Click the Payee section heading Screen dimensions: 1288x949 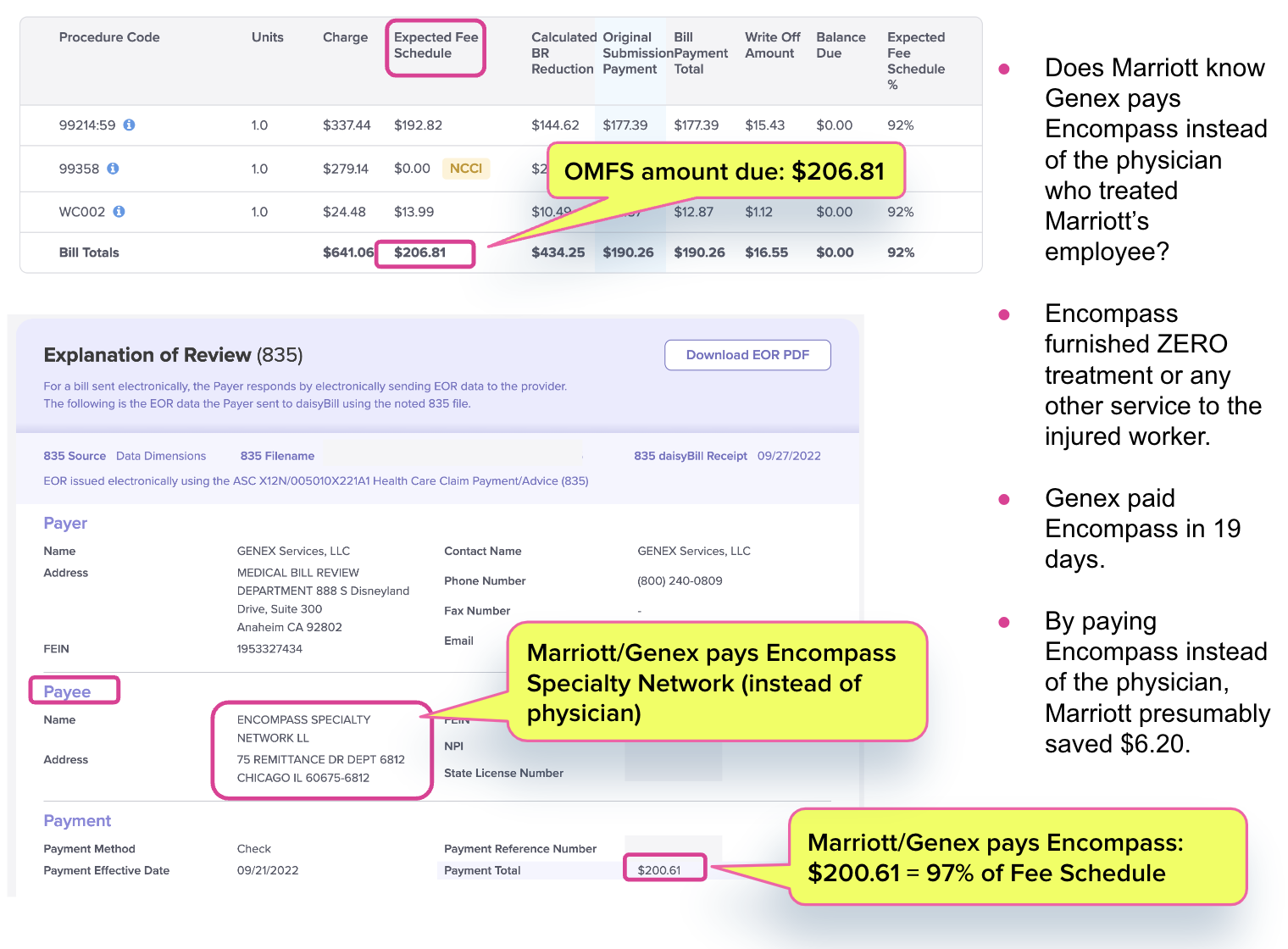[x=67, y=691]
